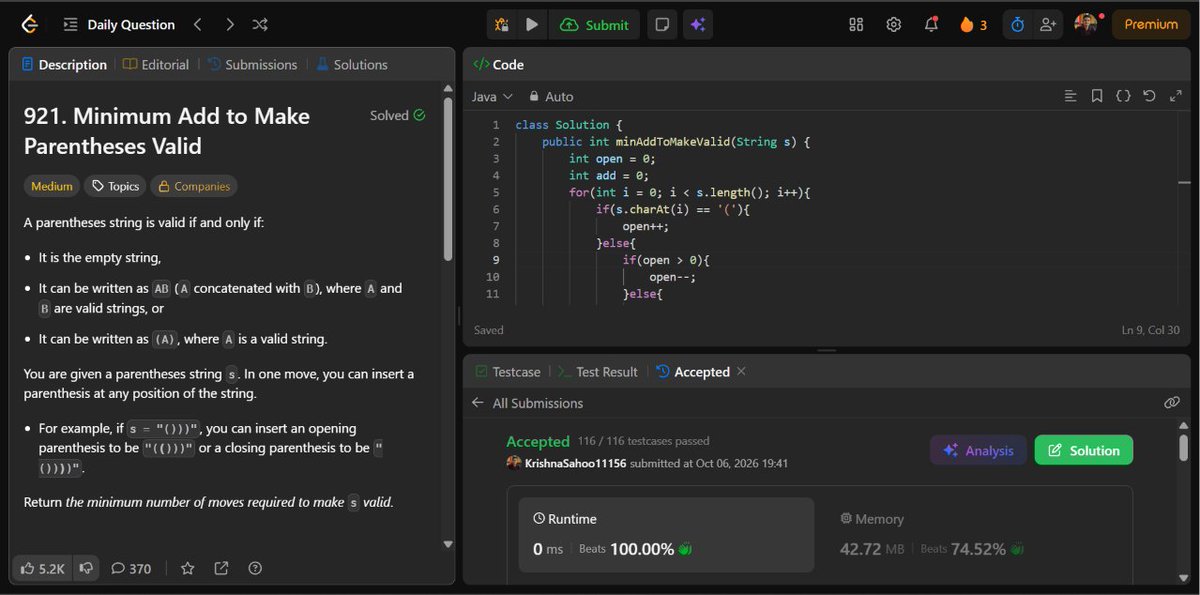Click the result panel scrollbar
The height and width of the screenshot is (595, 1200).
(x=1184, y=446)
